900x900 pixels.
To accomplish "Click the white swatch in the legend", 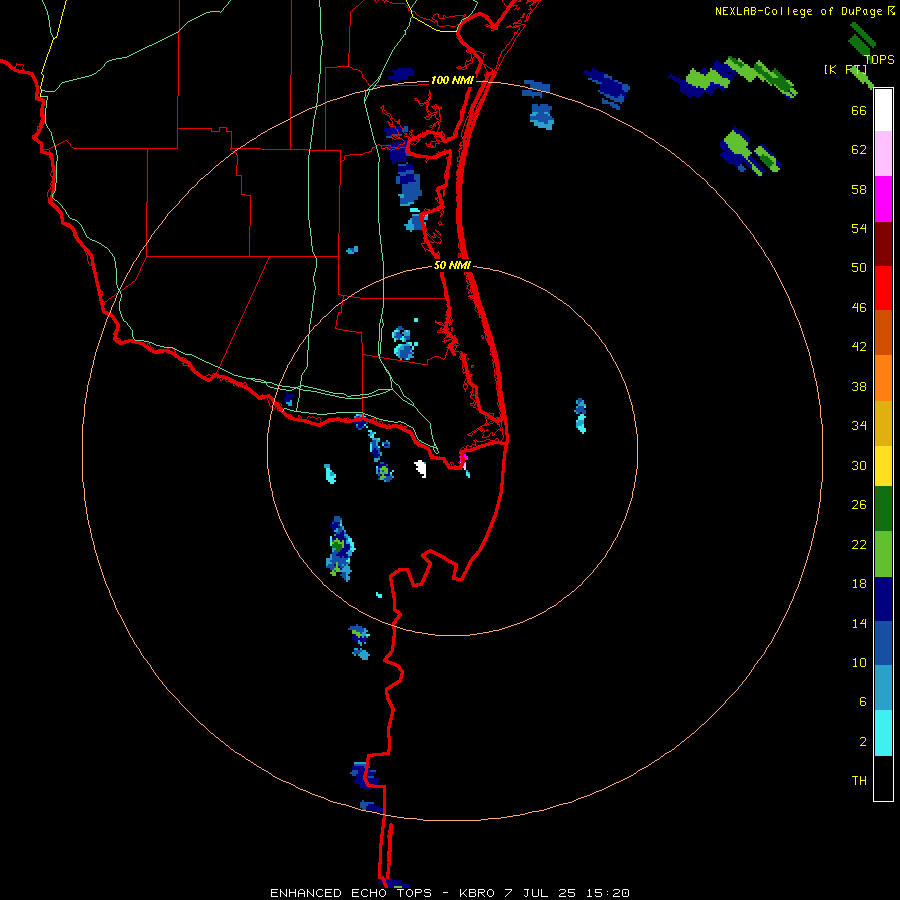I will click(x=883, y=110).
